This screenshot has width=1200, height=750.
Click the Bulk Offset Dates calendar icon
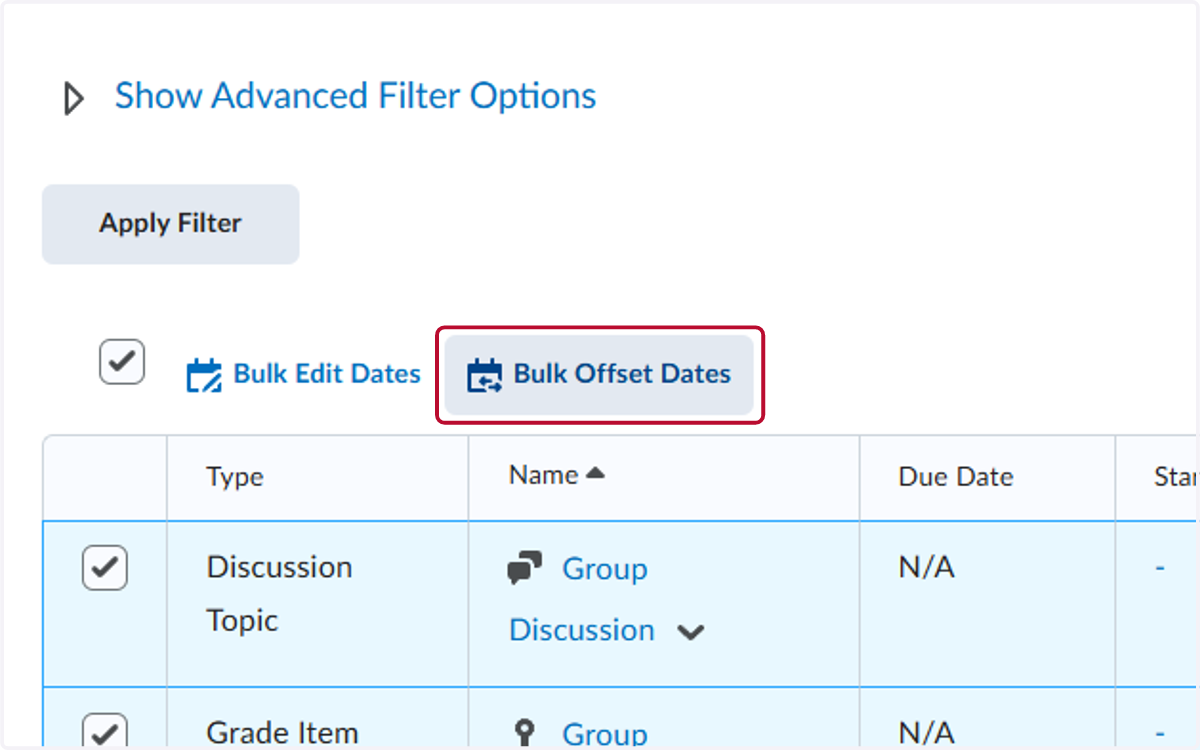(x=485, y=376)
